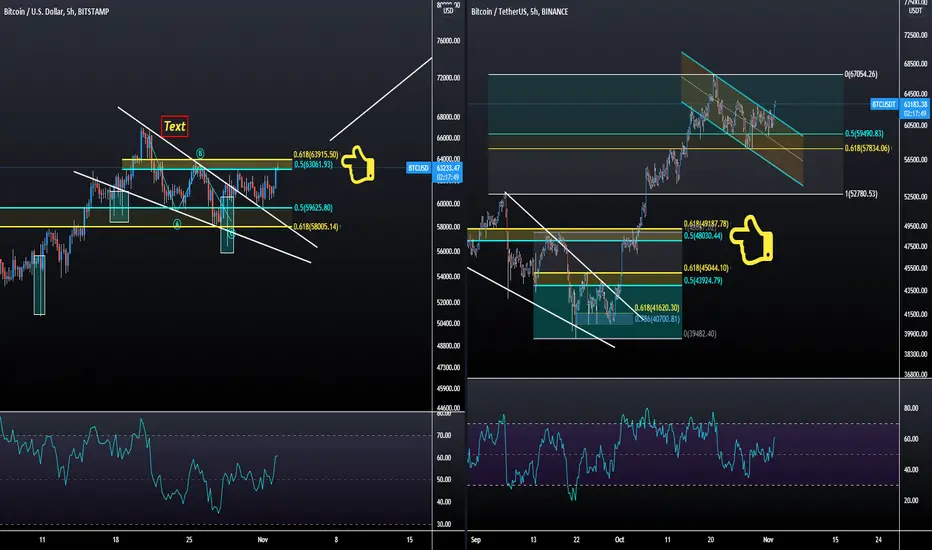Click date 24 on BINANCE time axis
Image resolution: width=932 pixels, height=550 pixels.
tap(879, 540)
